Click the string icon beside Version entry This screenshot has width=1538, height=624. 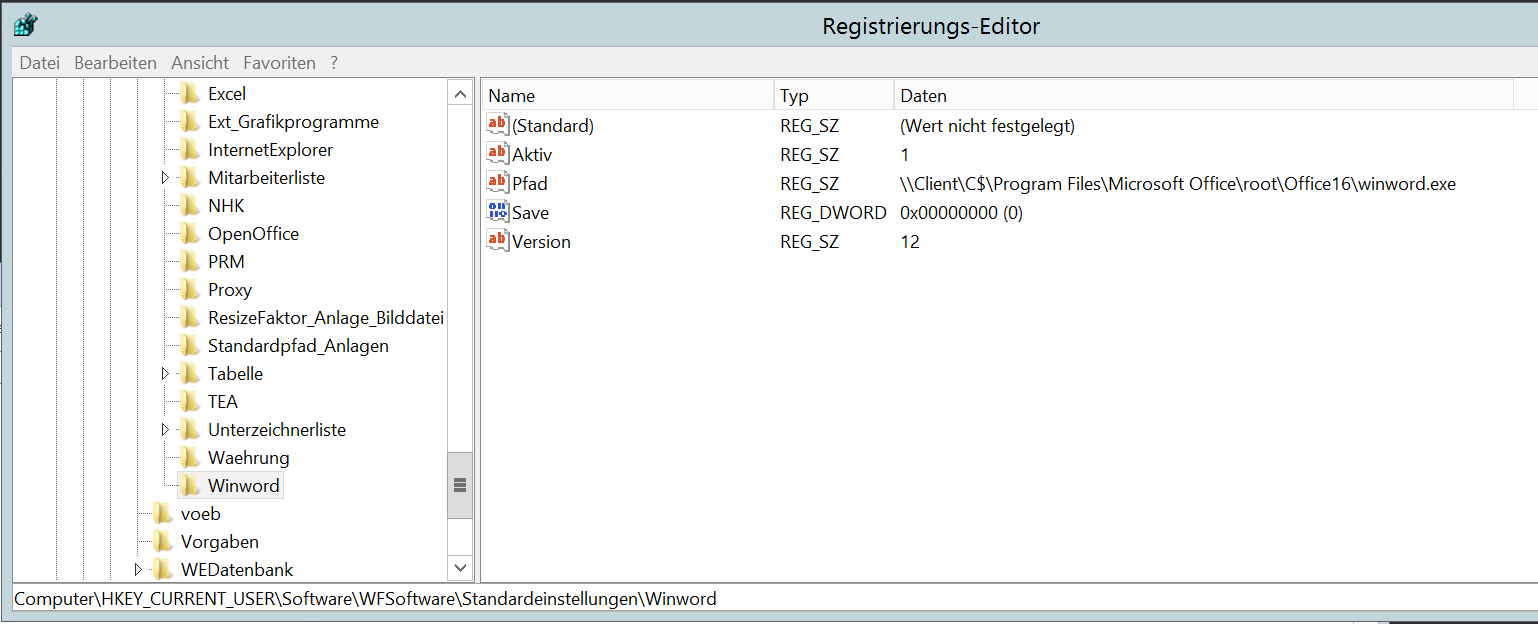497,241
